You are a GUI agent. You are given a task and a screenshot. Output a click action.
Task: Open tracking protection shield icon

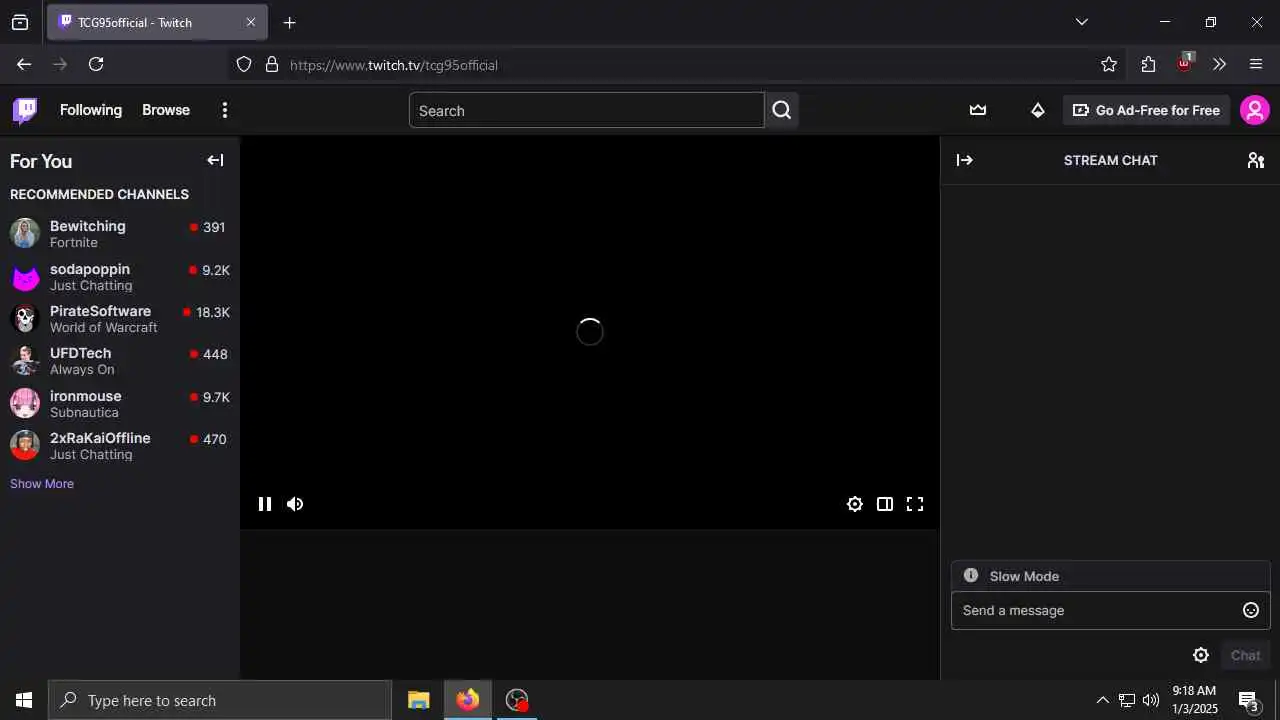(x=244, y=64)
